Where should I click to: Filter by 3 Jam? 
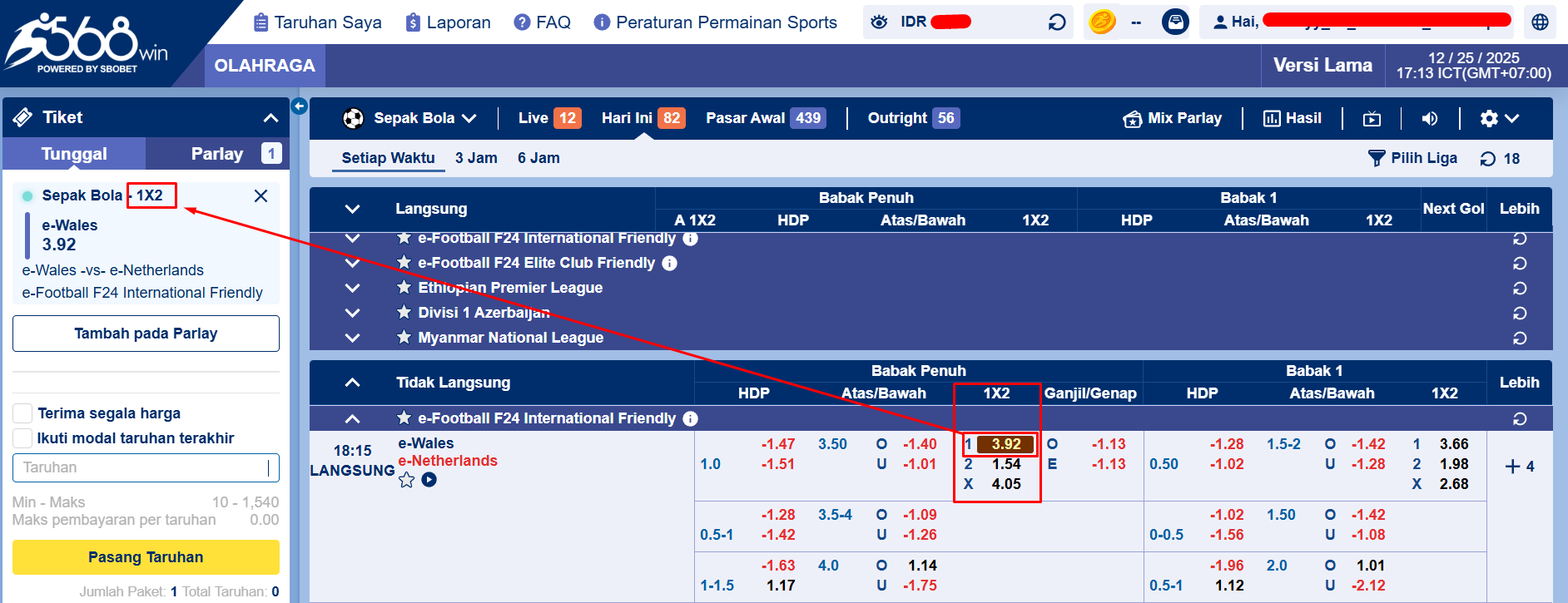pyautogui.click(x=476, y=158)
